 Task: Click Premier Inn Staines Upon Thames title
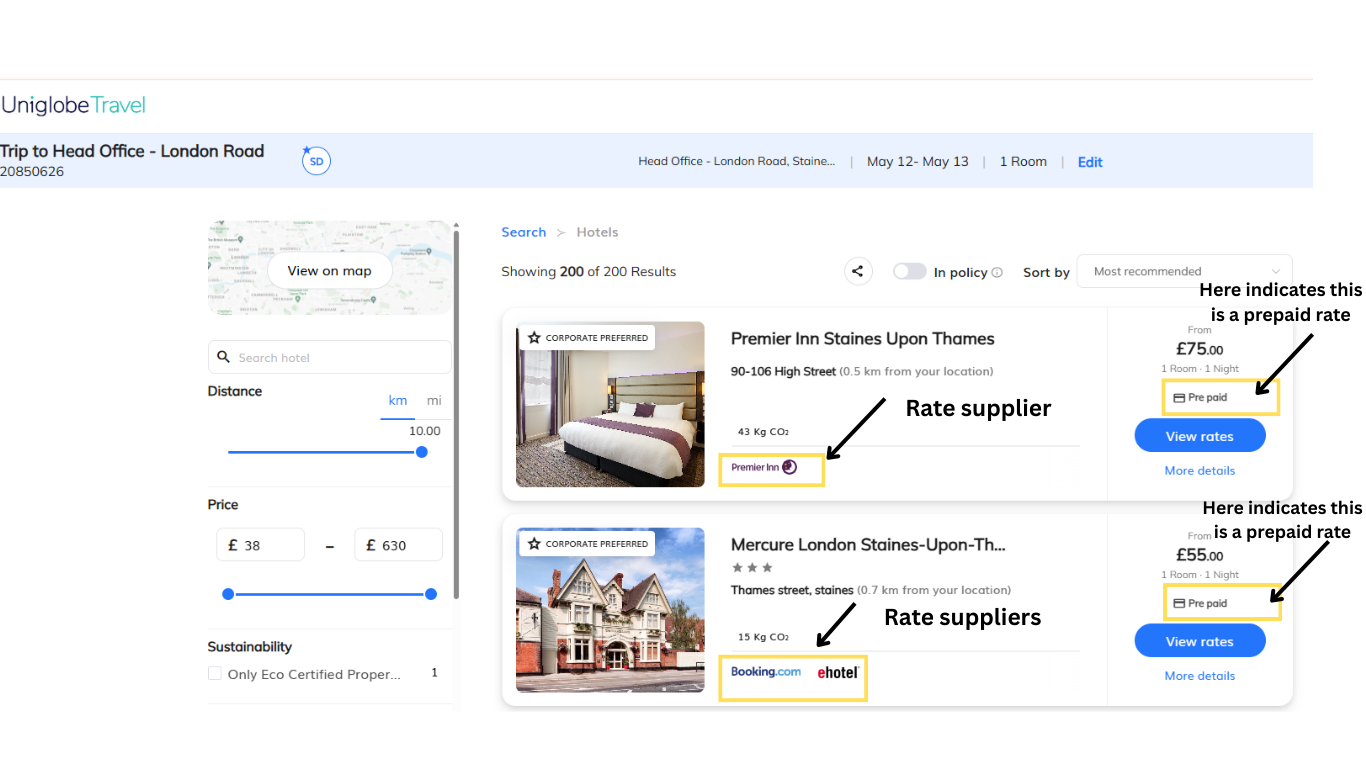[863, 339]
